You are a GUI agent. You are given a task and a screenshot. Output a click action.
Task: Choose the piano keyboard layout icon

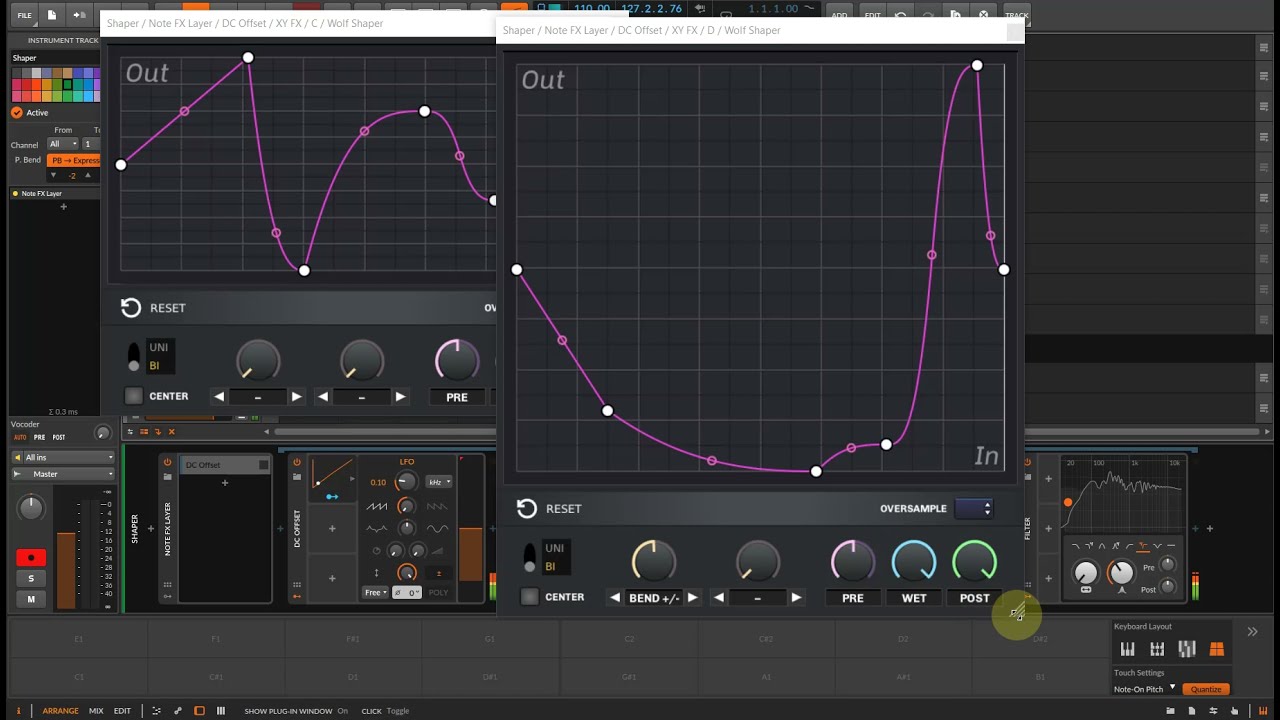[1127, 649]
